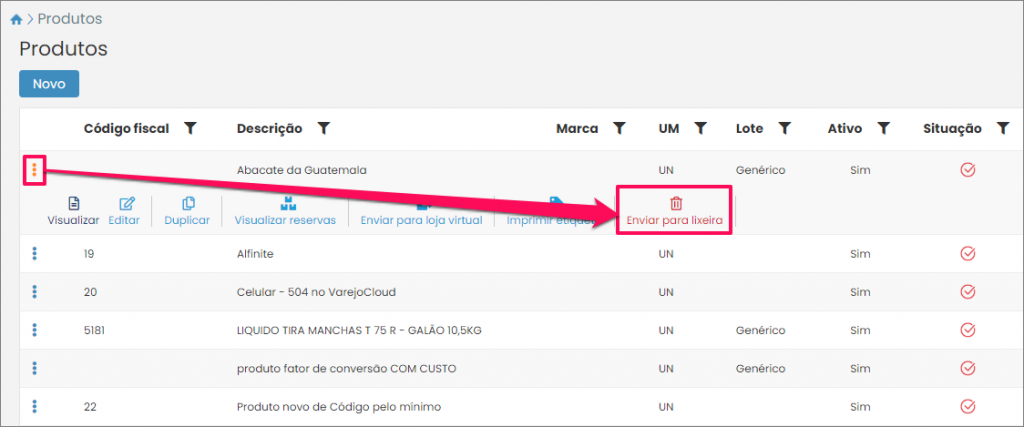
Task: Open filter for UM column
Action: (701, 128)
